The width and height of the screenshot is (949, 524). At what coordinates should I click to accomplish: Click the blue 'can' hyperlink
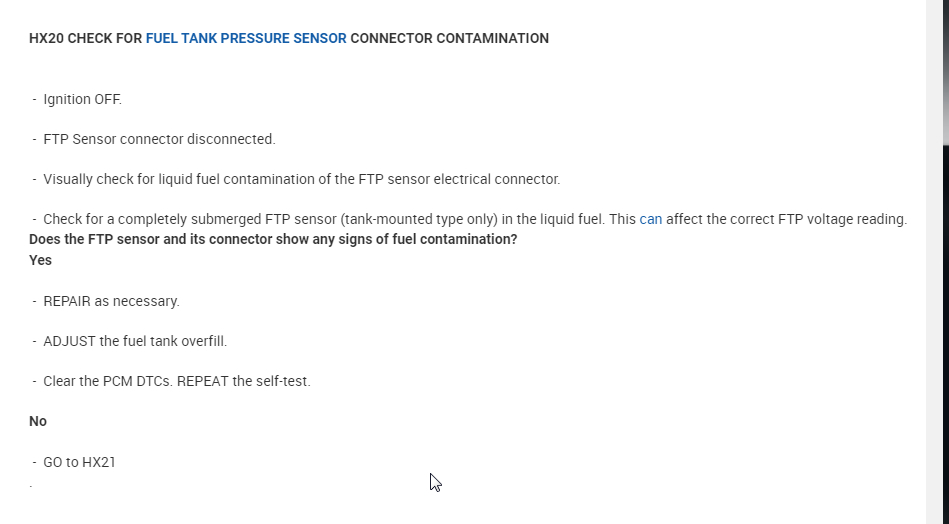click(x=650, y=220)
